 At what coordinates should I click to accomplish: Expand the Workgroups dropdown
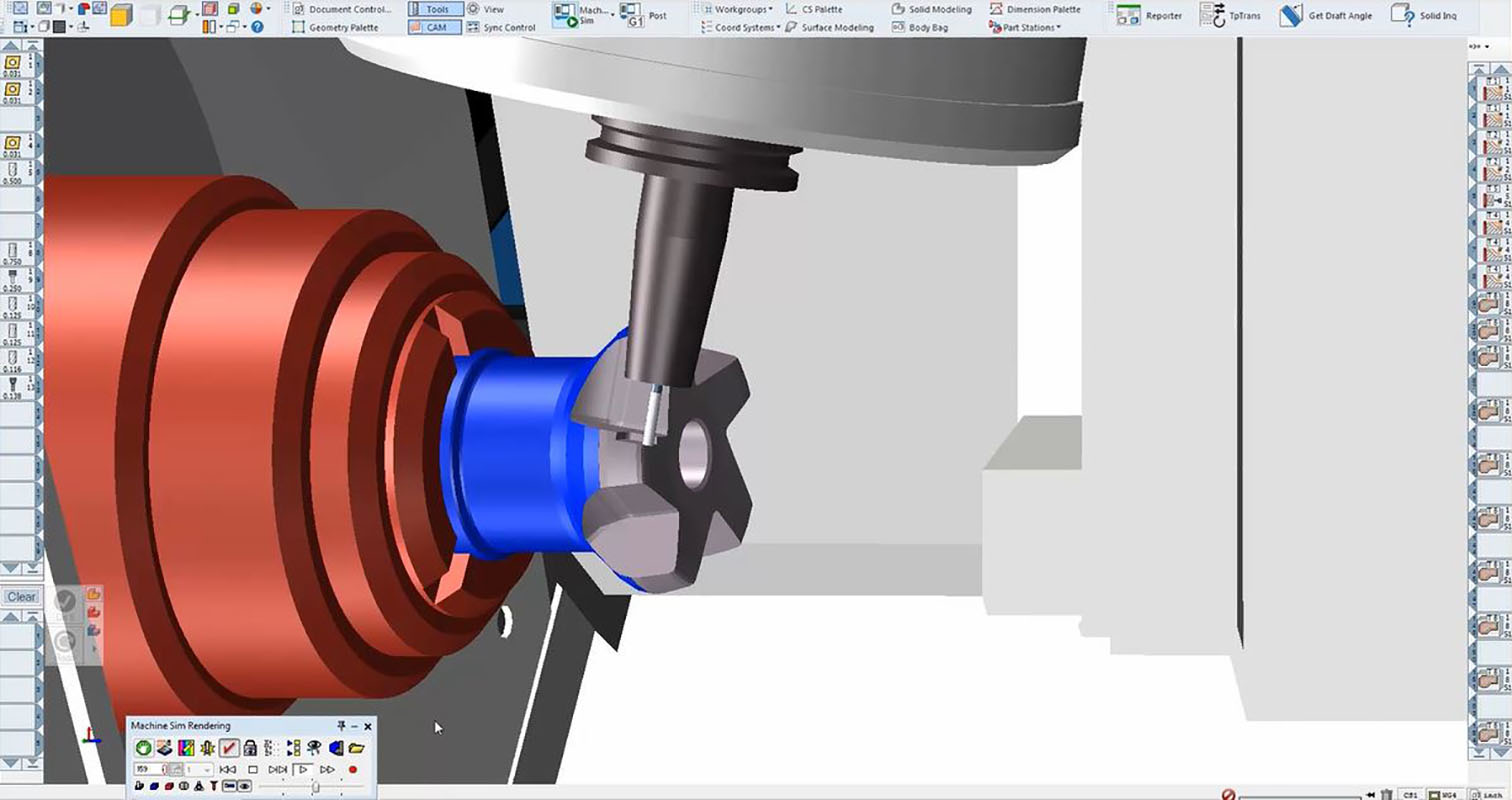coord(742,8)
